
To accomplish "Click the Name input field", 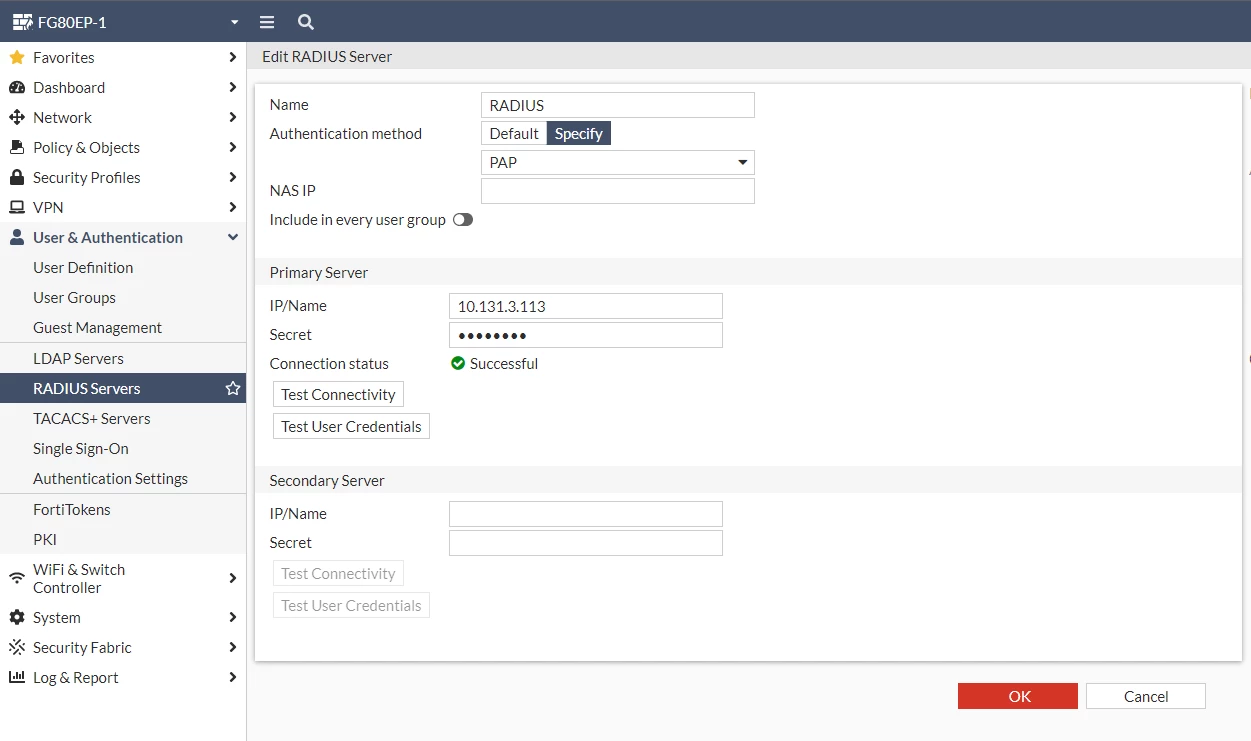I will click(618, 105).
